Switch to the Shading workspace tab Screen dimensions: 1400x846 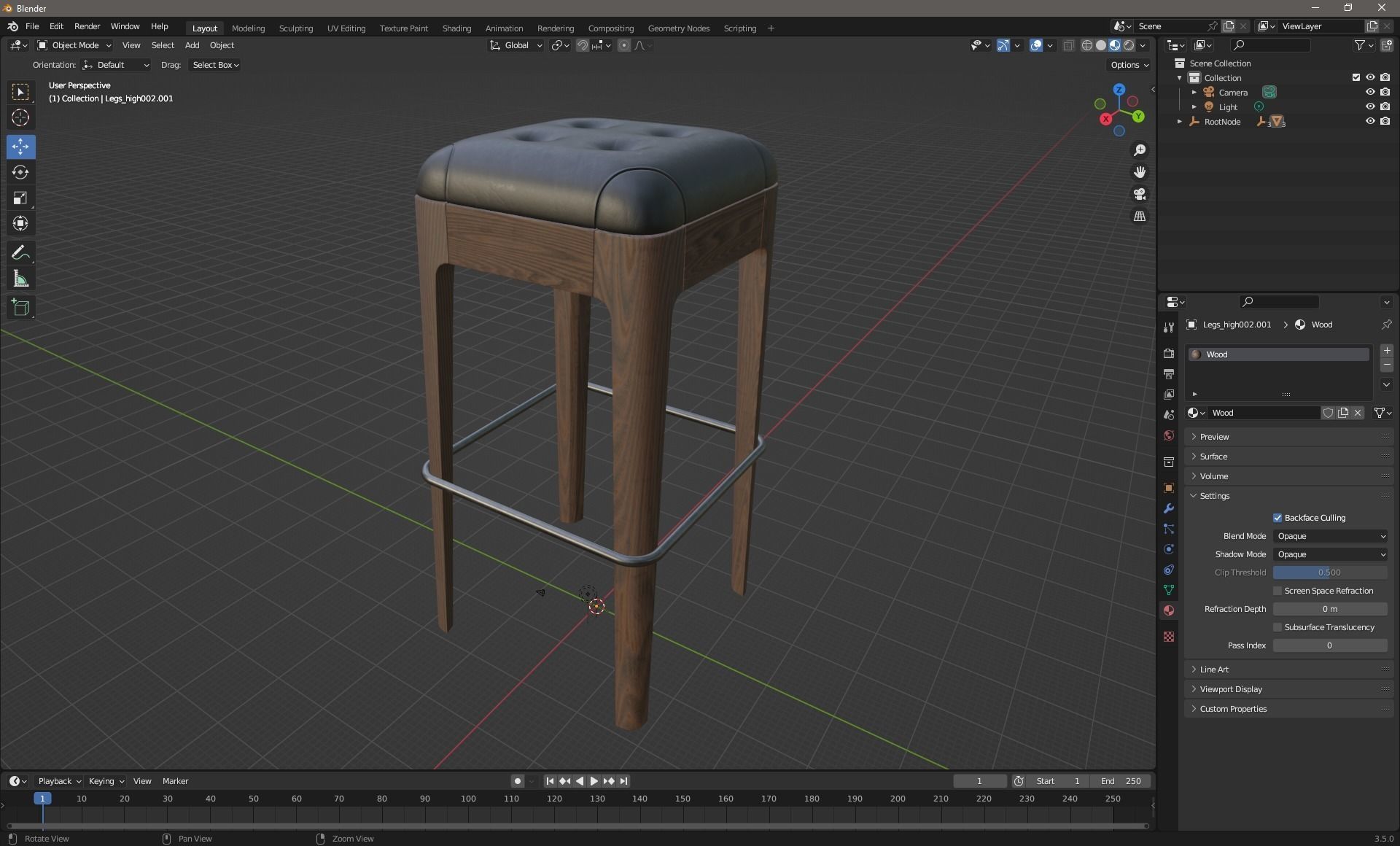pos(456,28)
